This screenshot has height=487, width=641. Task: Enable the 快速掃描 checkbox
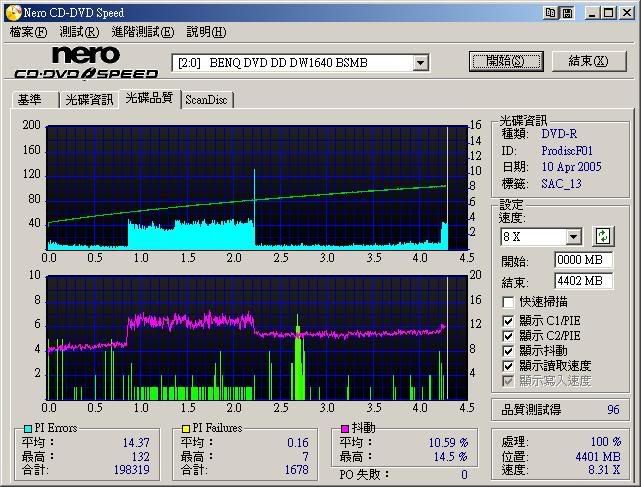point(509,302)
